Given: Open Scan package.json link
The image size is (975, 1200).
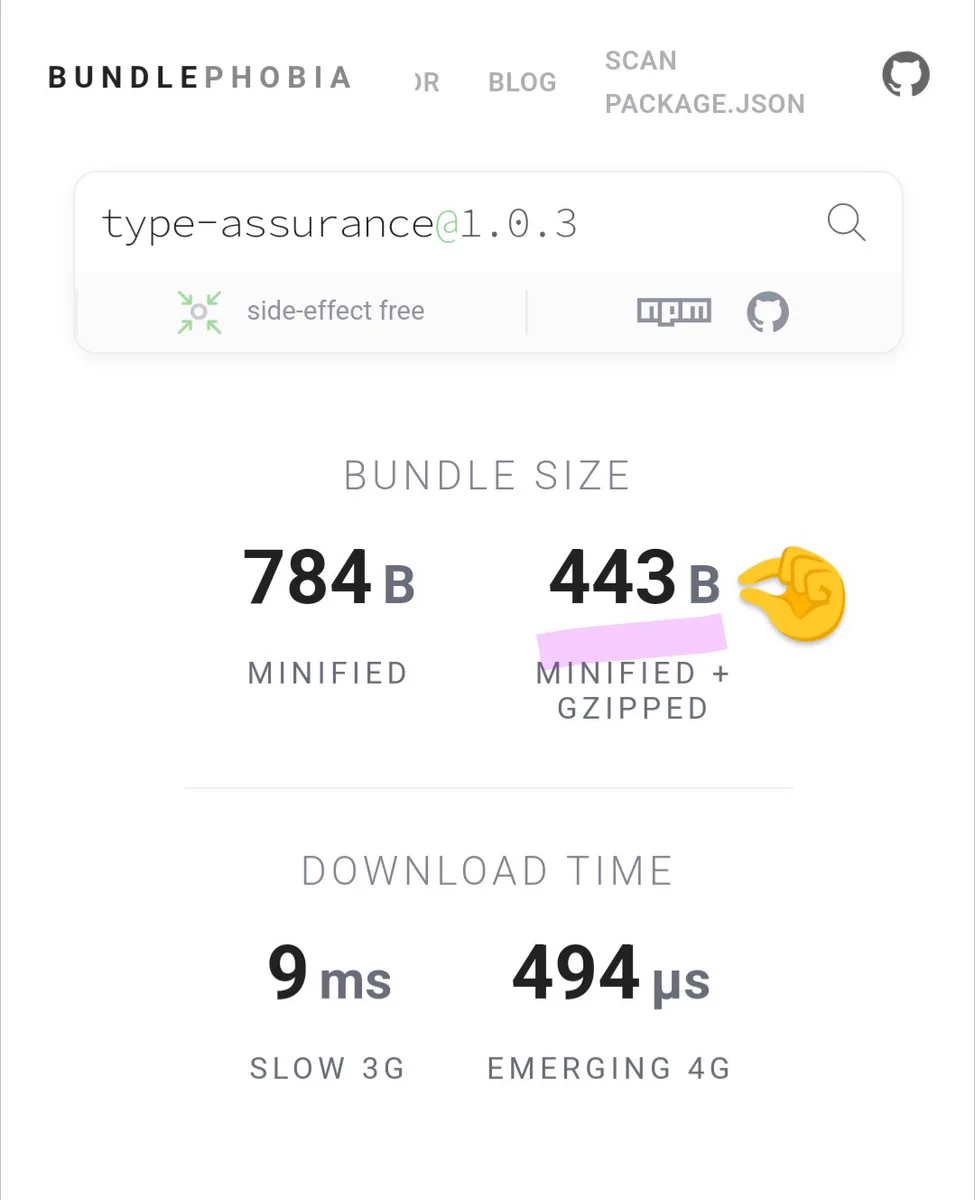Looking at the screenshot, I should click(705, 82).
